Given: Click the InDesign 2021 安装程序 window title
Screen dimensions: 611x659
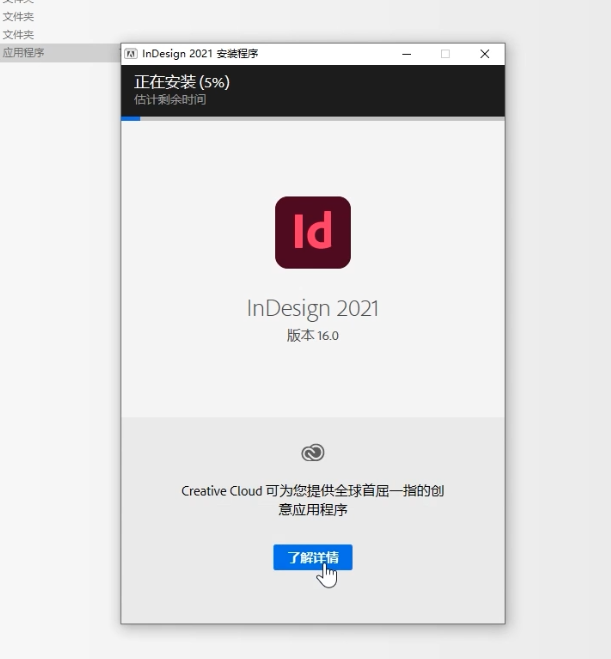Looking at the screenshot, I should coord(200,54).
